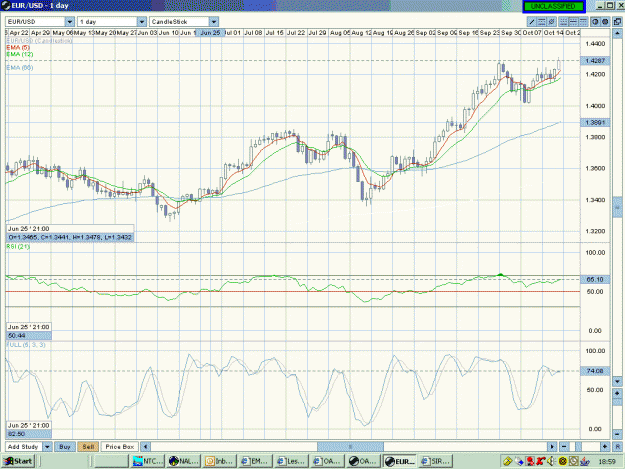625x469 pixels.
Task: Click the vertical zoom plus button
Action: tap(617, 393)
